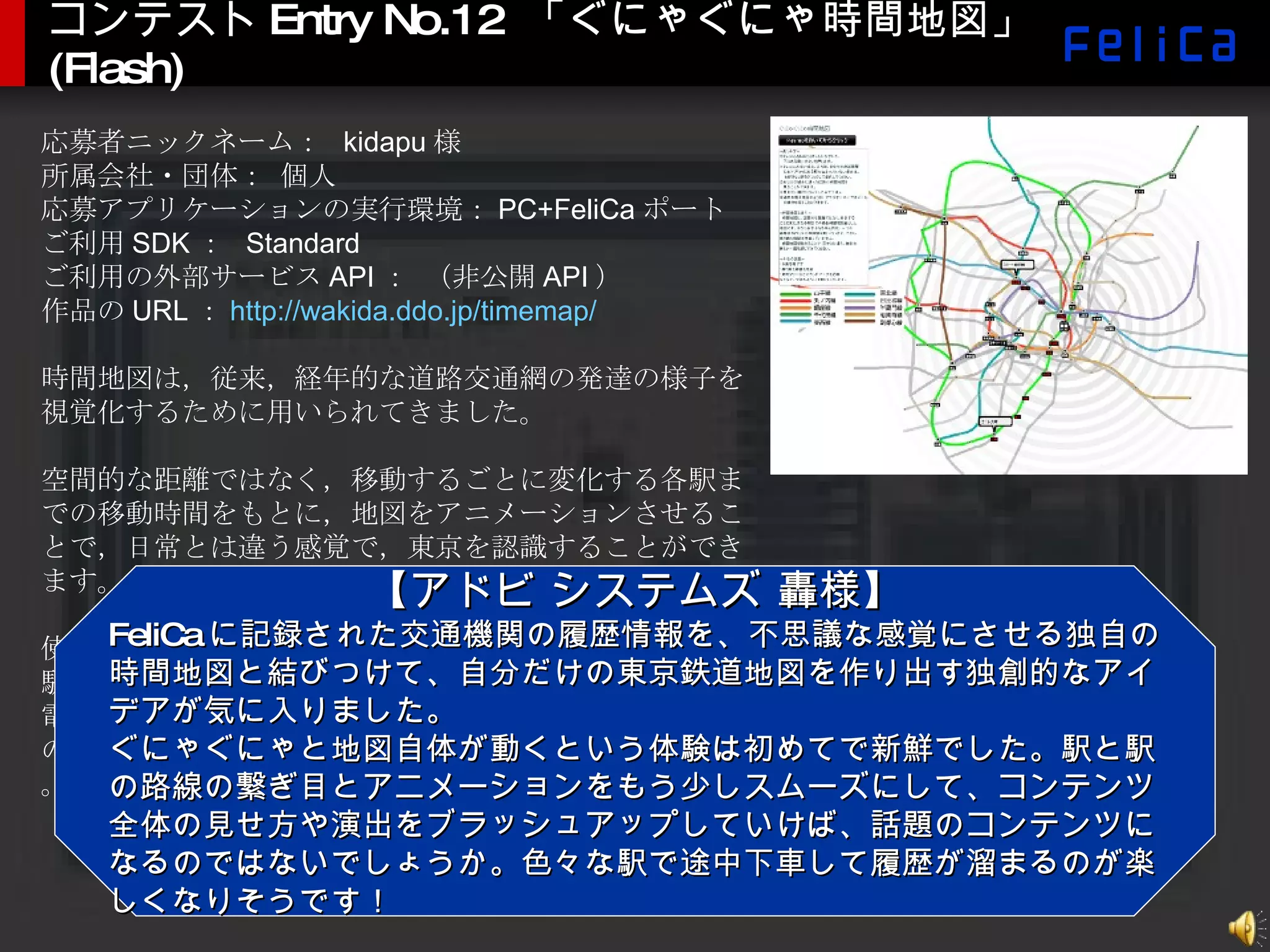Click the 'PC+FeliCa ポート' environment text
Image resolution: width=1270 pixels, height=952 pixels.
pyautogui.click(x=610, y=209)
